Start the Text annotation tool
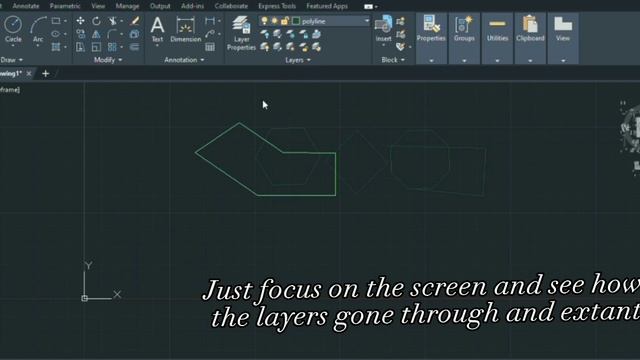 click(x=157, y=29)
